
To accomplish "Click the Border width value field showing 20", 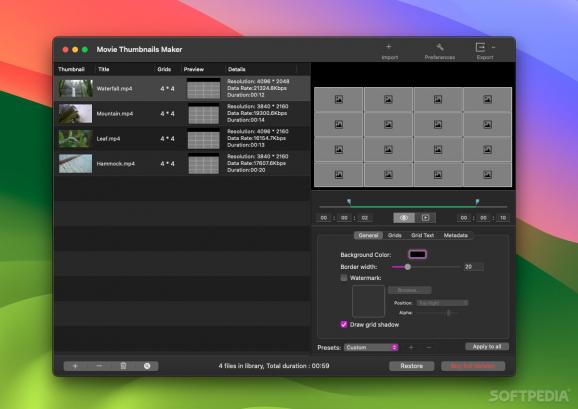I will 473,267.
